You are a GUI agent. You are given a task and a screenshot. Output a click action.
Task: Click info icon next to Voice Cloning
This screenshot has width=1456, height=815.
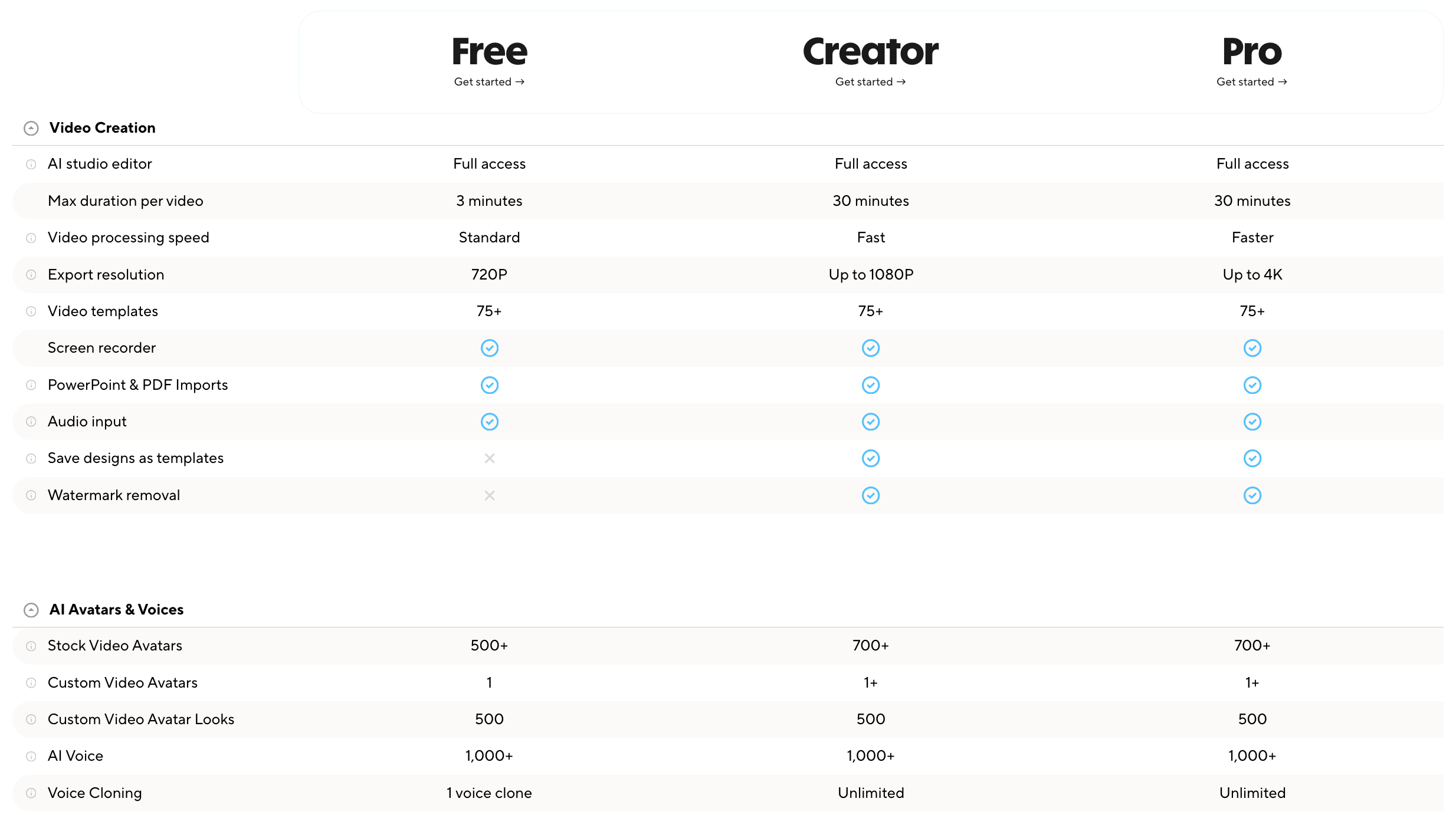tap(31, 793)
